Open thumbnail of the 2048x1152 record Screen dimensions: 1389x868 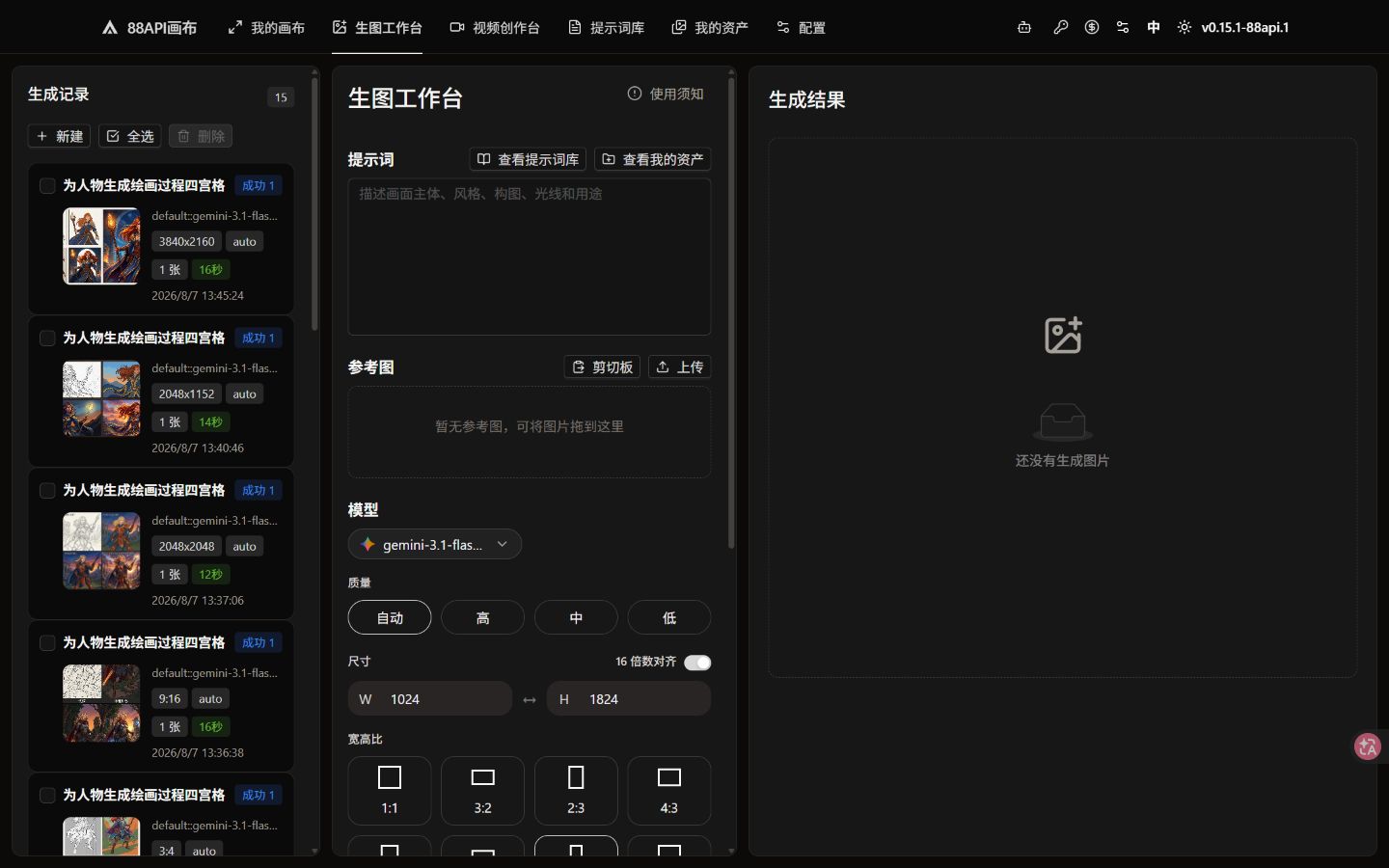click(101, 398)
